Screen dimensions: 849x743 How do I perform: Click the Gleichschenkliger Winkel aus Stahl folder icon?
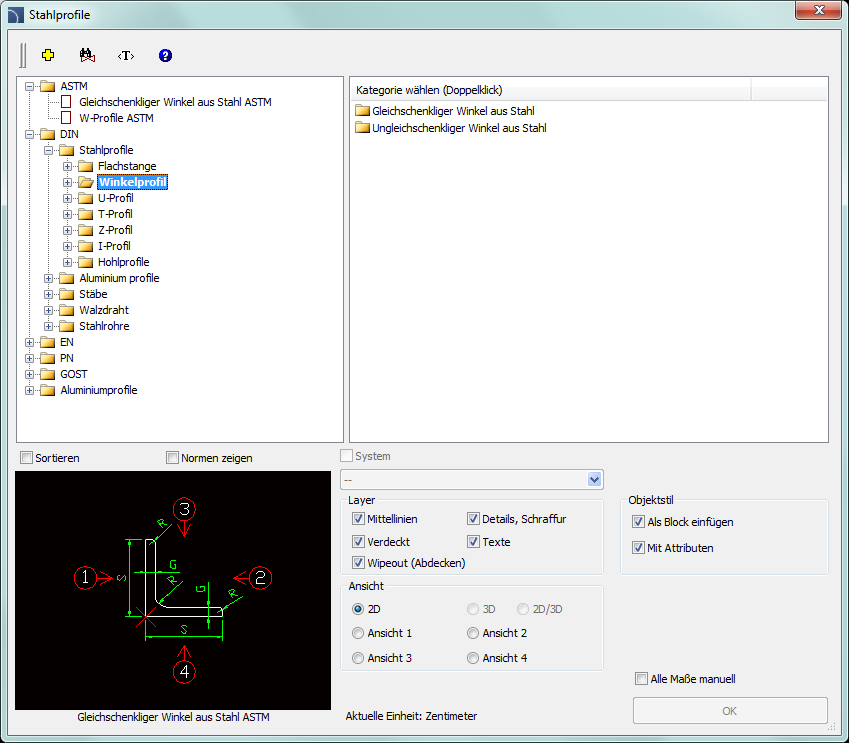[x=362, y=110]
